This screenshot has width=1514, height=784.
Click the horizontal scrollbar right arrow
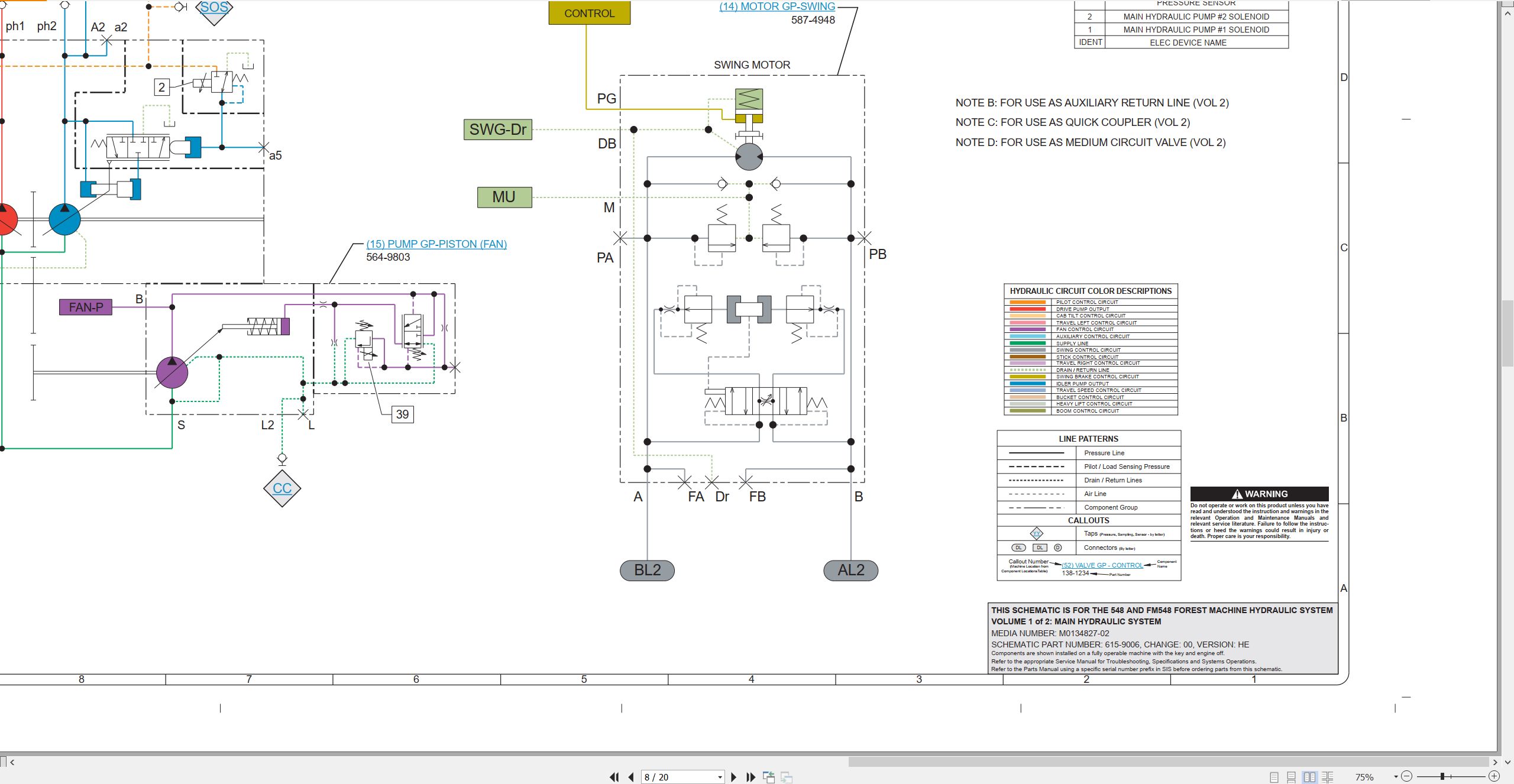[1495, 762]
